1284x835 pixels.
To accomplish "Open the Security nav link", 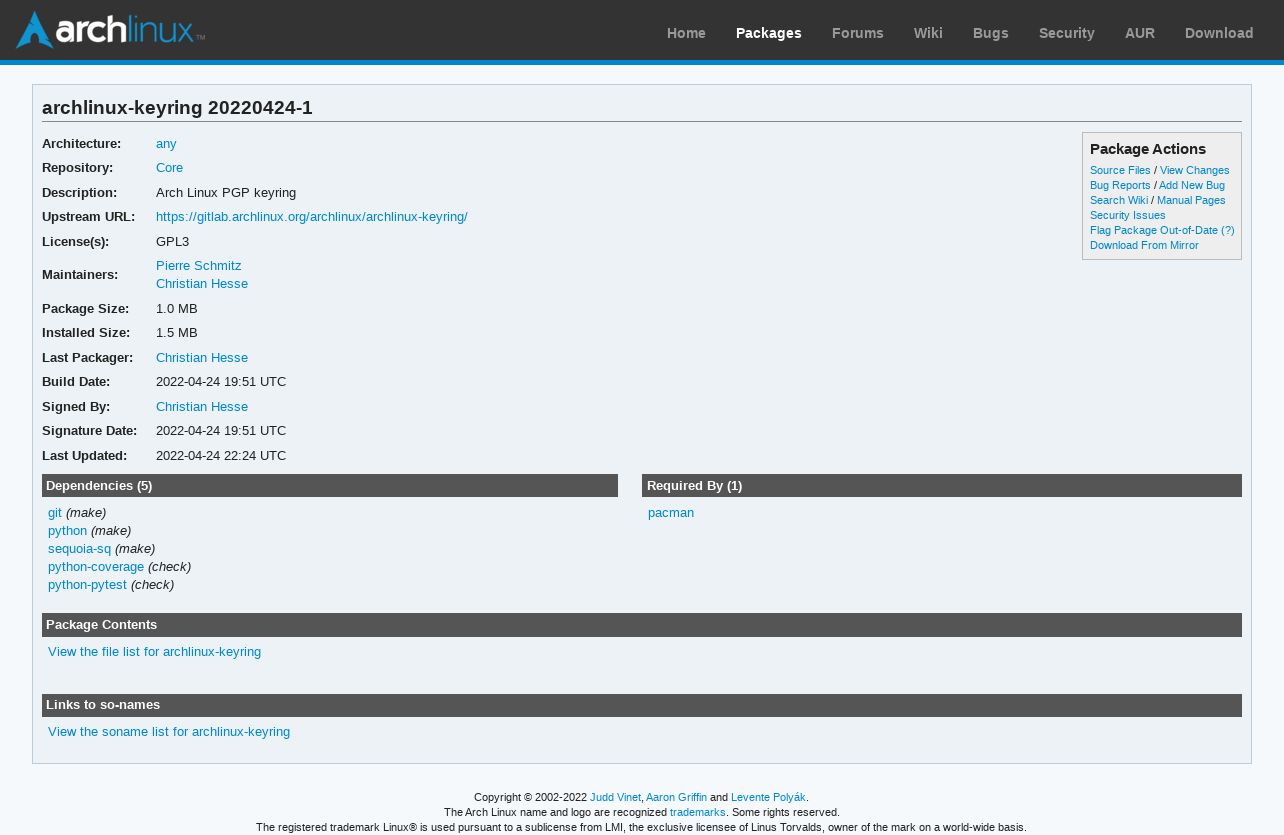I will (1066, 33).
